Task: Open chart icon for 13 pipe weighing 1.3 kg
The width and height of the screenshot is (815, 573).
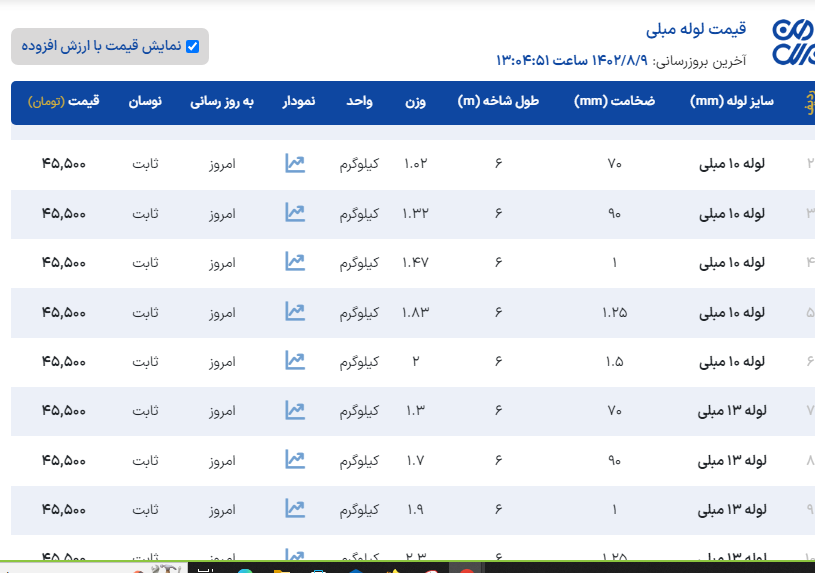Action: click(x=294, y=409)
